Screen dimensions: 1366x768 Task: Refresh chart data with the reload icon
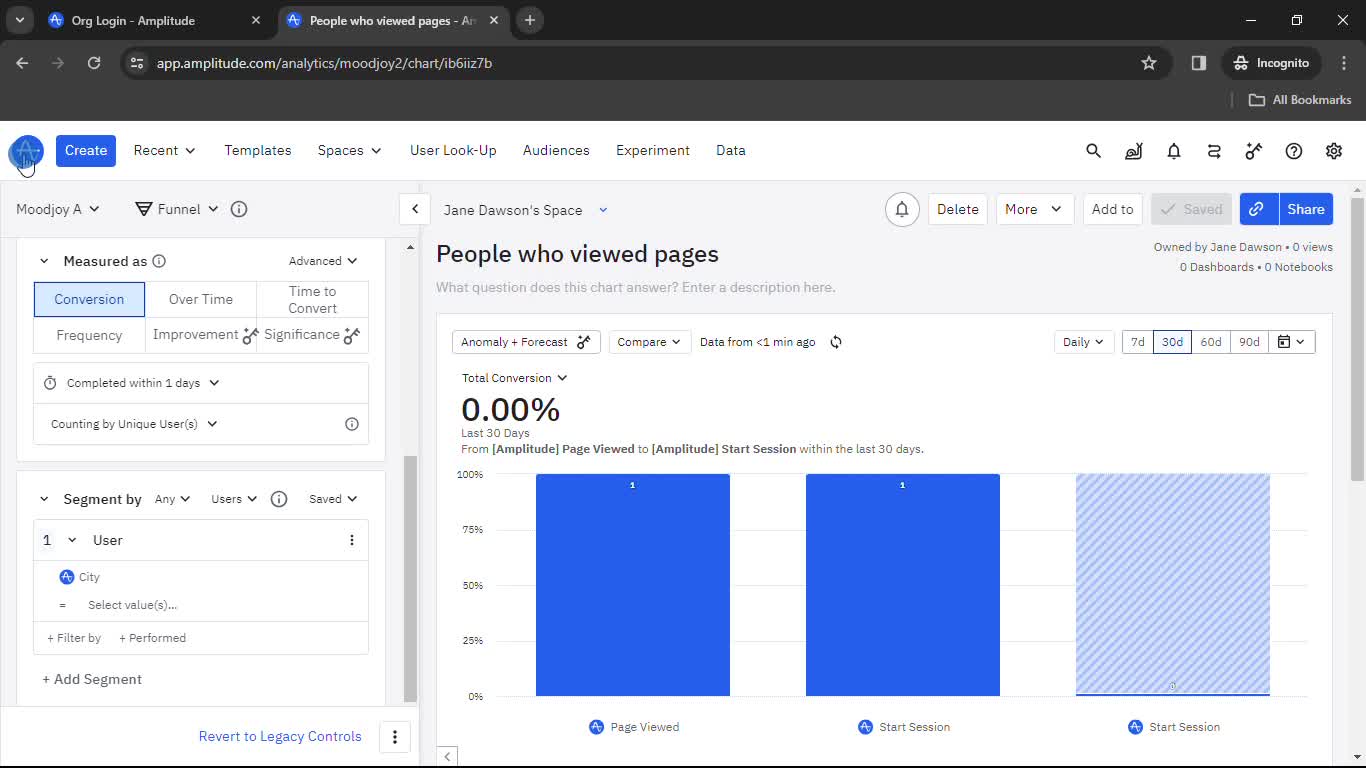click(x=836, y=342)
